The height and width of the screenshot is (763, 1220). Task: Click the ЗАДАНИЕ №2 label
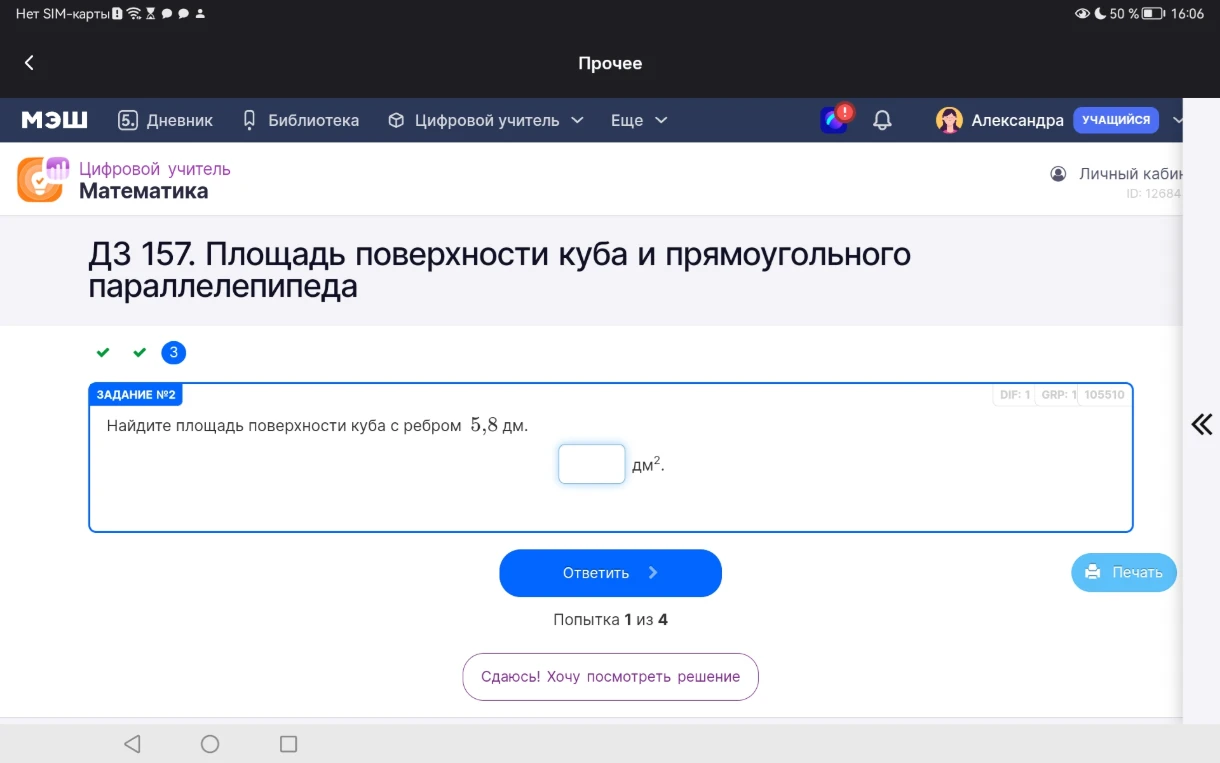click(x=136, y=395)
